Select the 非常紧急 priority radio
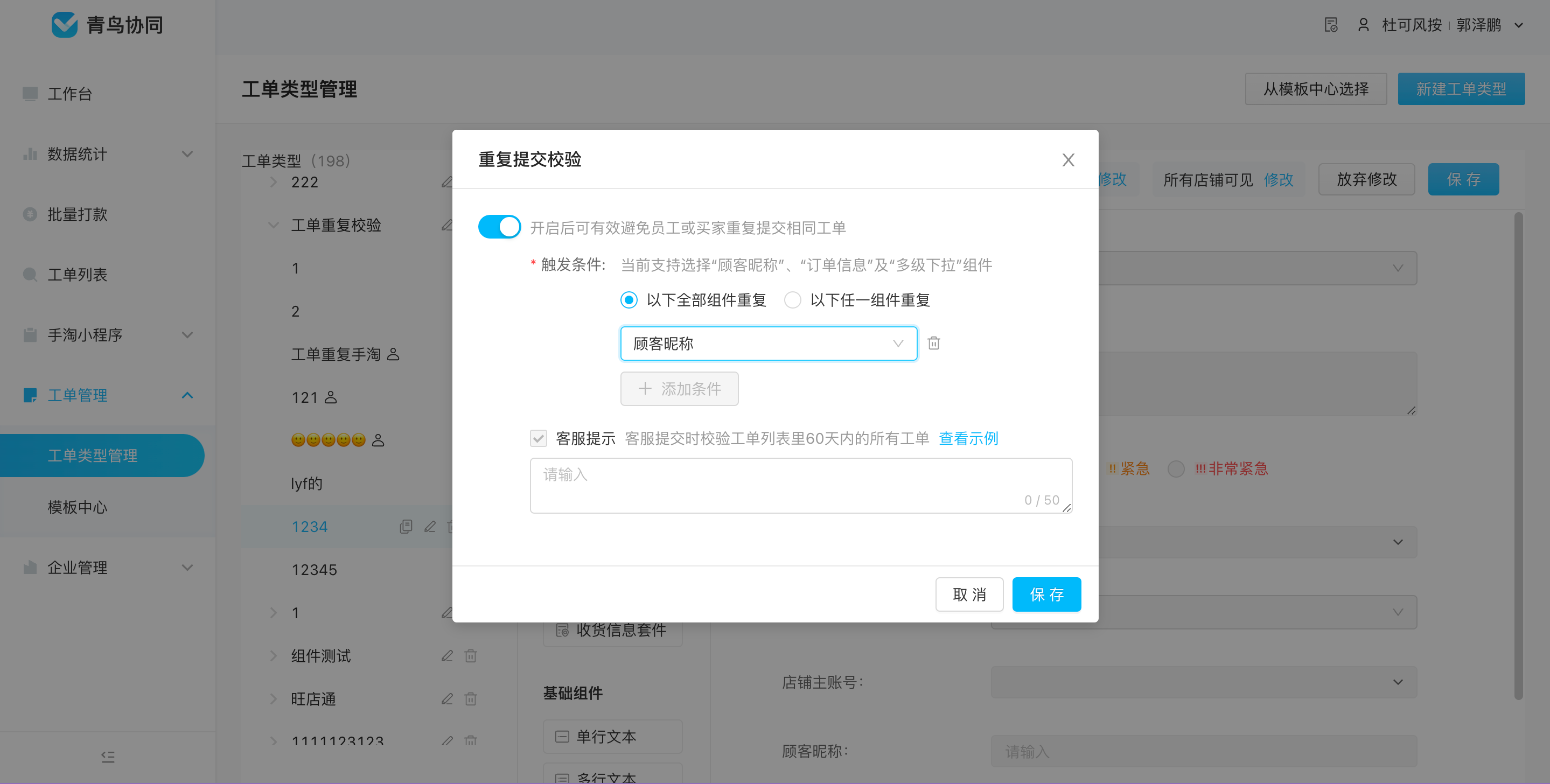The image size is (1550, 784). coord(1176,468)
